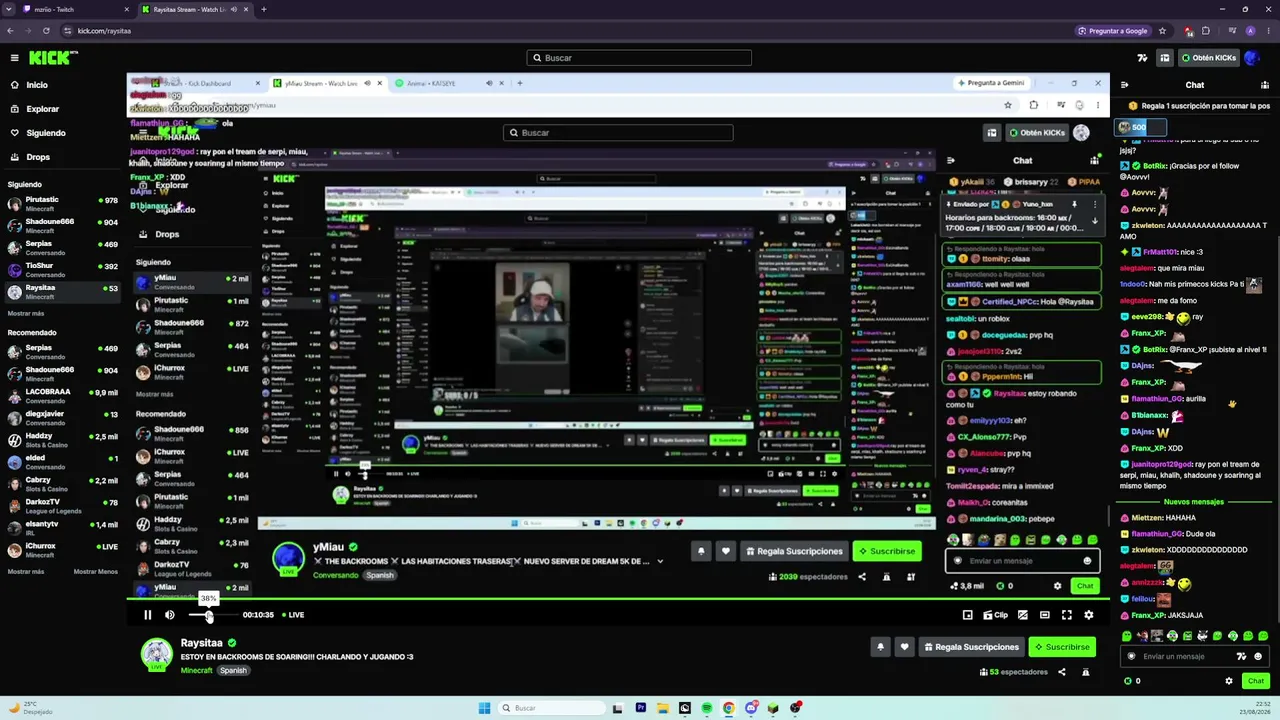Report the Raysitaa stream
This screenshot has width=1280, height=720.
(x=1086, y=672)
